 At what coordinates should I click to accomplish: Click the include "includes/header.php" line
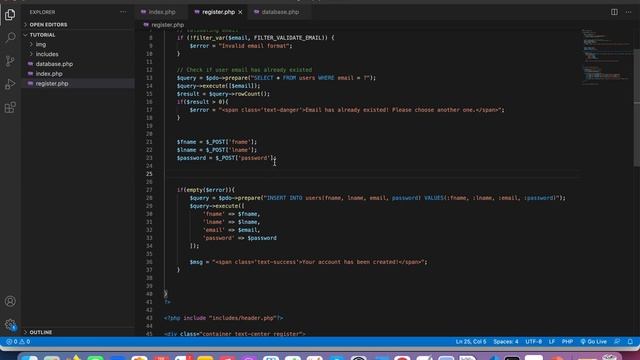click(x=224, y=318)
